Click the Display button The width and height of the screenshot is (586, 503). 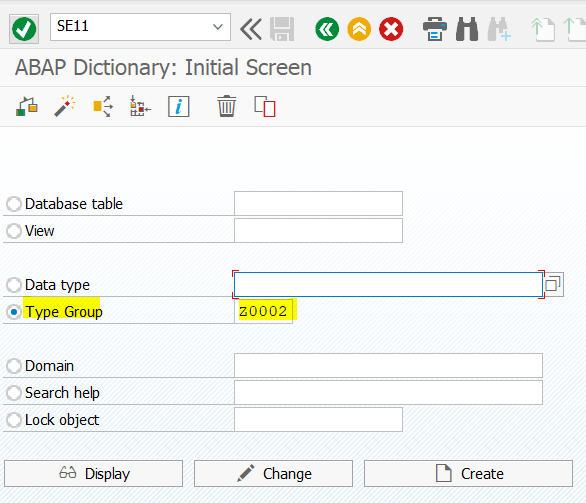pos(93,473)
